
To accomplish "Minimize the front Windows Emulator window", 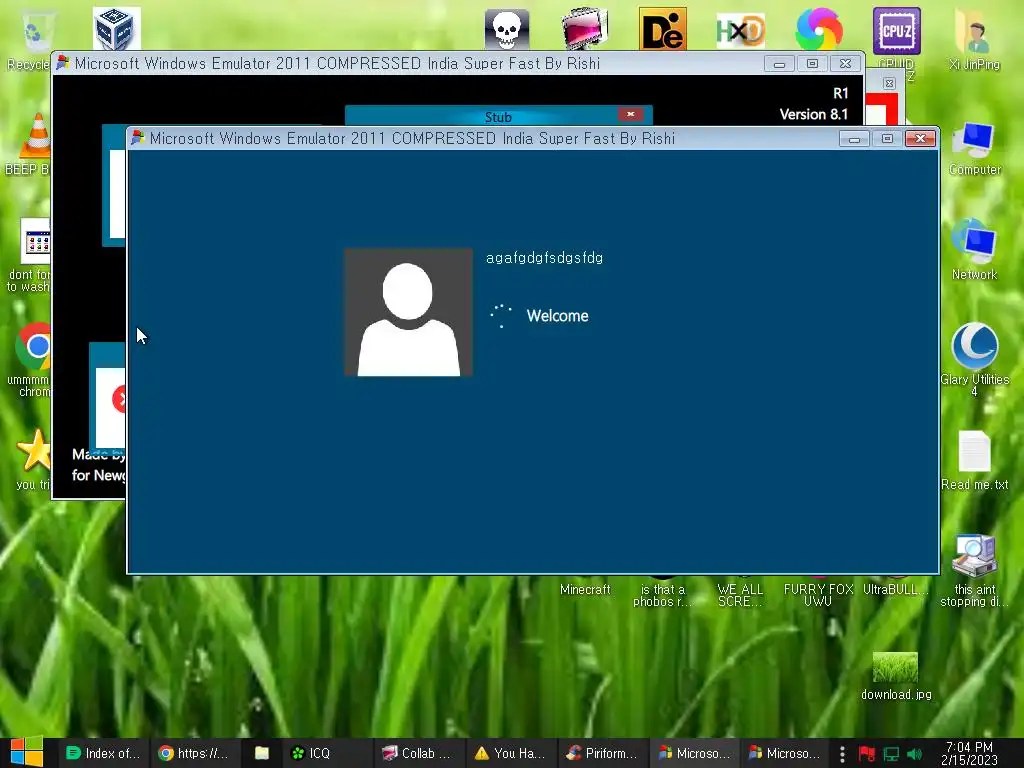I will coord(854,139).
